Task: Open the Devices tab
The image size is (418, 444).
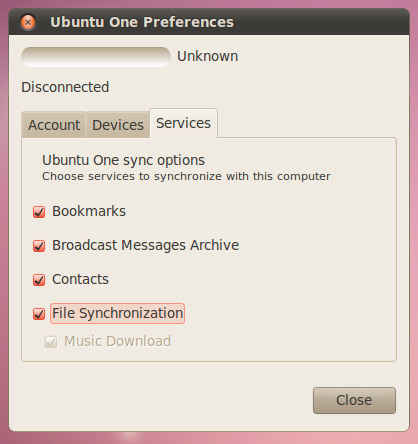Action: pos(118,125)
